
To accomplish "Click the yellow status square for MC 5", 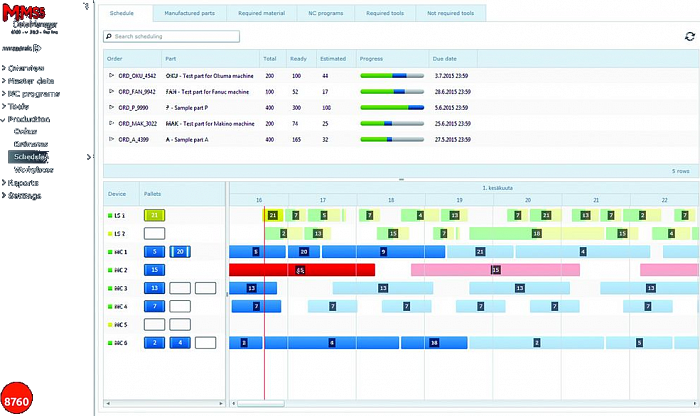I will (x=110, y=324).
